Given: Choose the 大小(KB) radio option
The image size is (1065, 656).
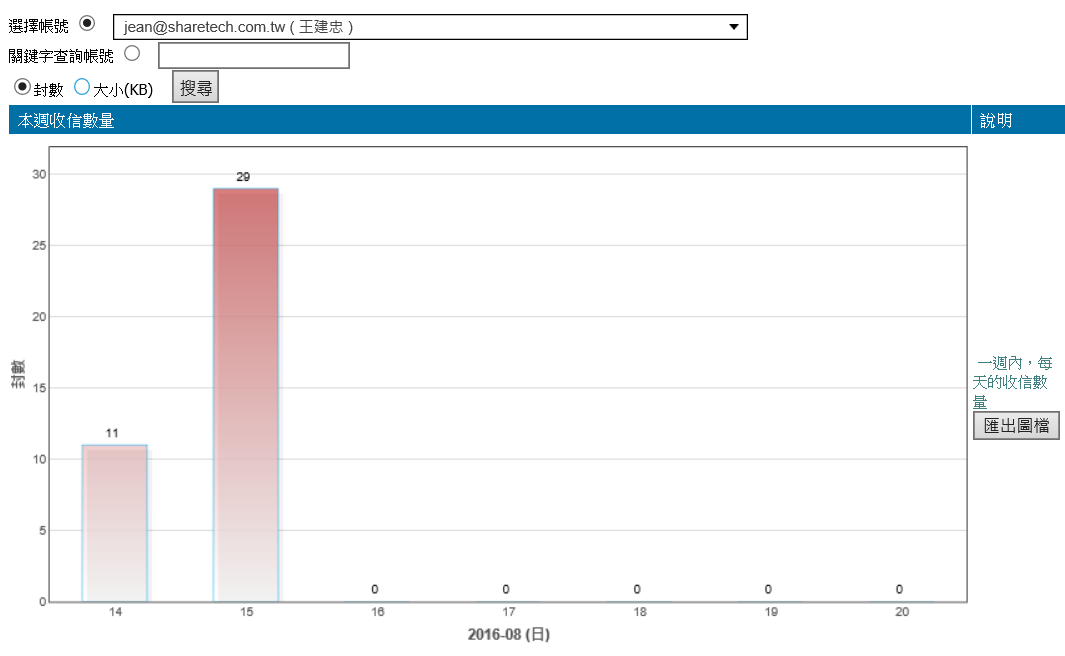Looking at the screenshot, I should coord(82,87).
